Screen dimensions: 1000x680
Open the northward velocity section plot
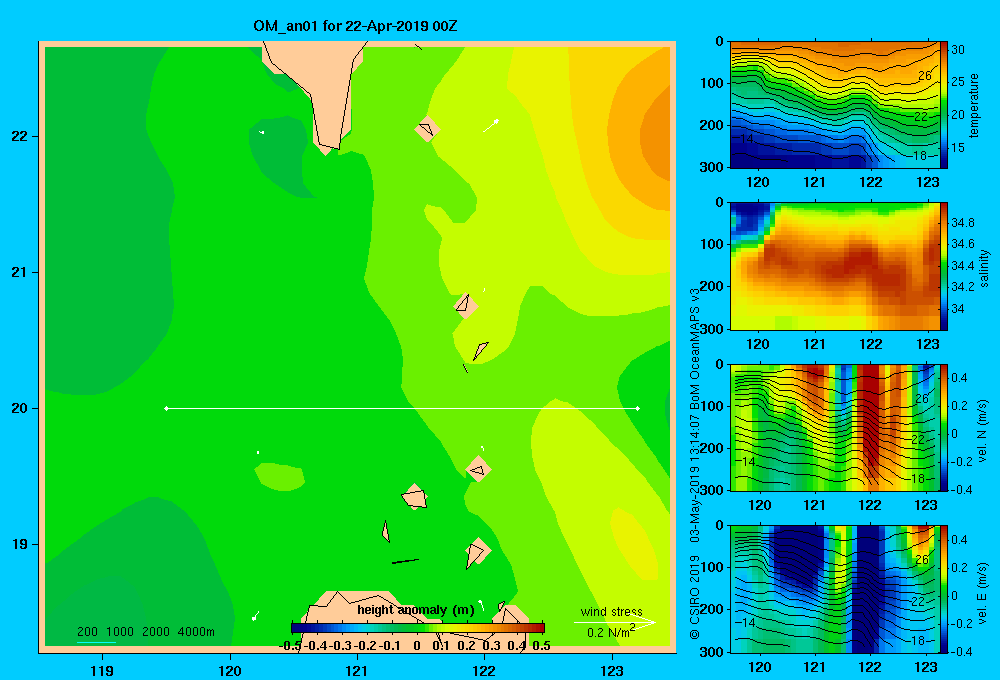835,428
